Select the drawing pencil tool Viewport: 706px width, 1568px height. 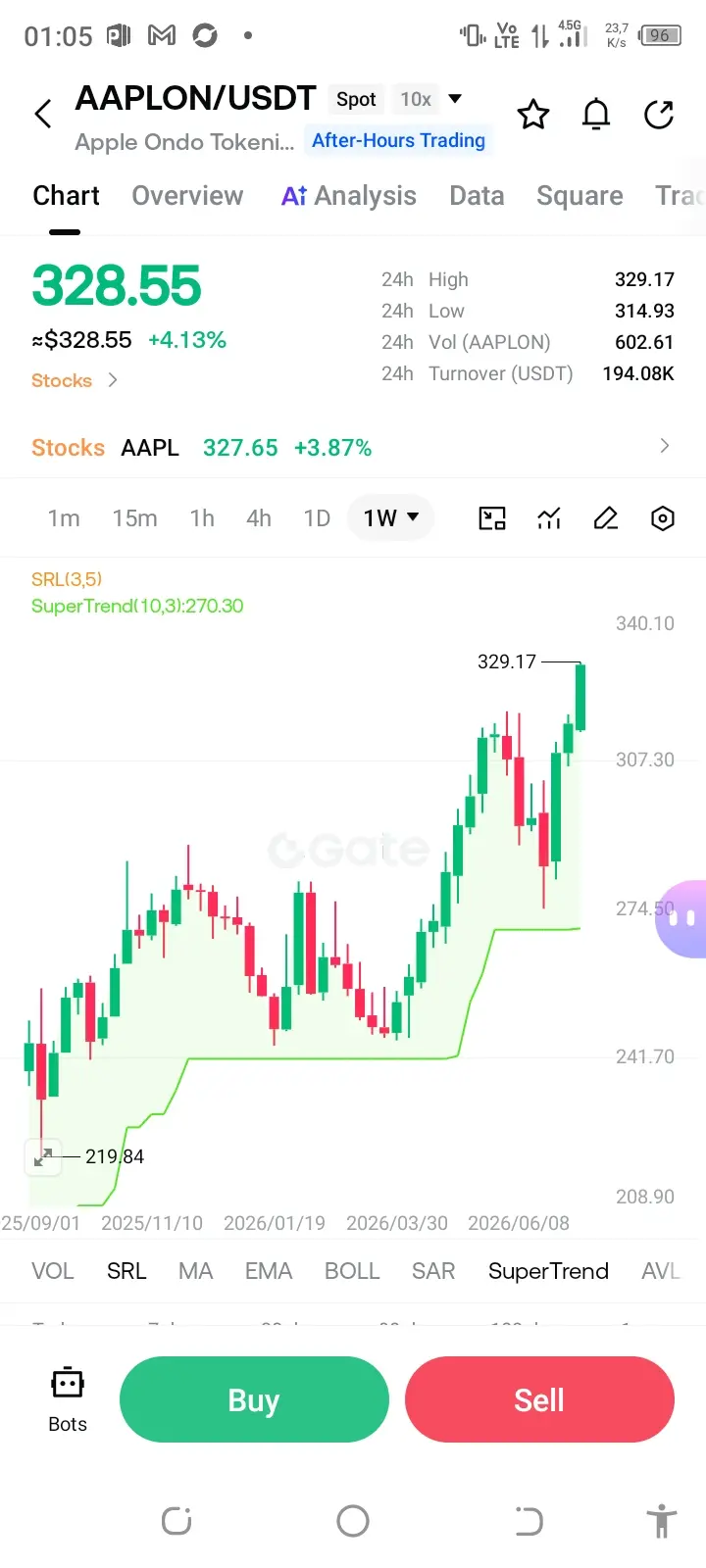coord(606,518)
